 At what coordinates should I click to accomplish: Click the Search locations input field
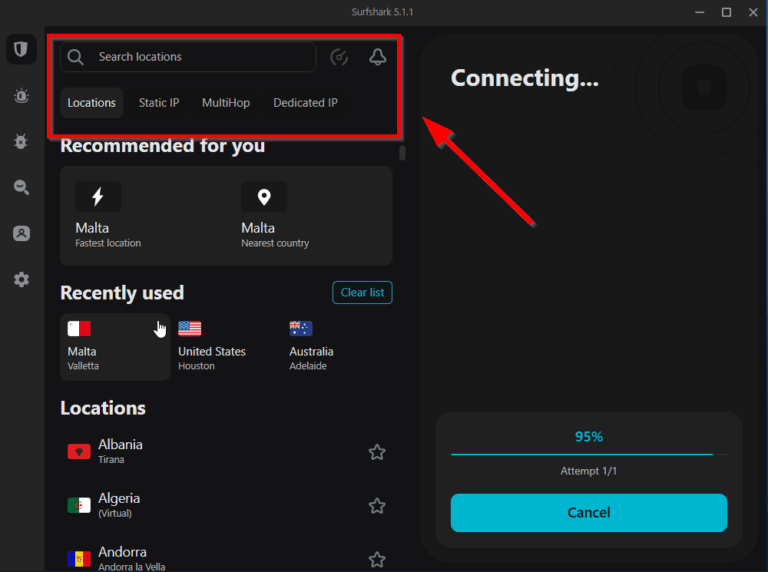pyautogui.click(x=200, y=57)
